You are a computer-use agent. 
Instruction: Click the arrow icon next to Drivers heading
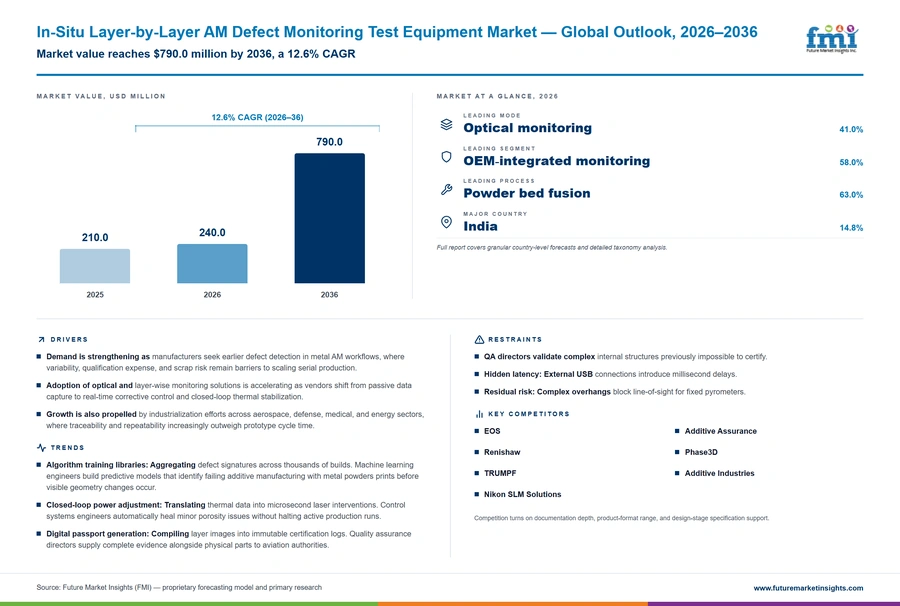click(41, 340)
